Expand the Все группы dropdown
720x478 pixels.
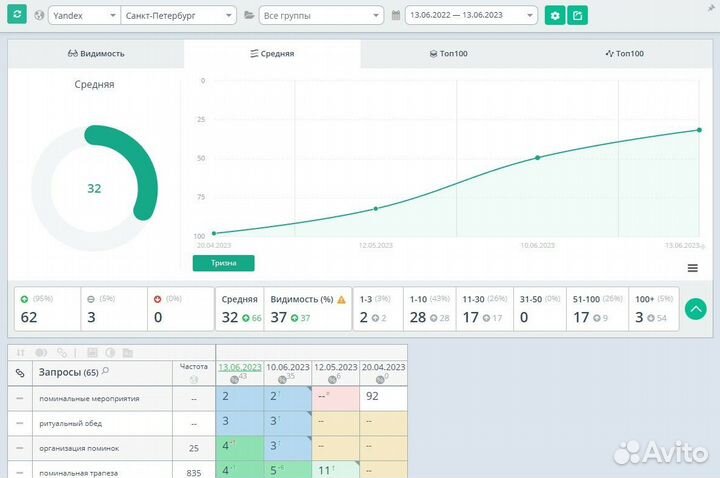(x=320, y=16)
